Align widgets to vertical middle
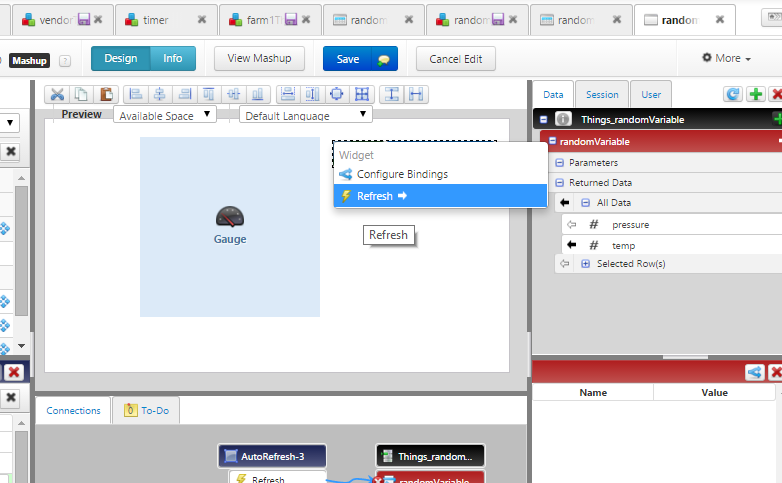782x483 pixels. tap(233, 94)
